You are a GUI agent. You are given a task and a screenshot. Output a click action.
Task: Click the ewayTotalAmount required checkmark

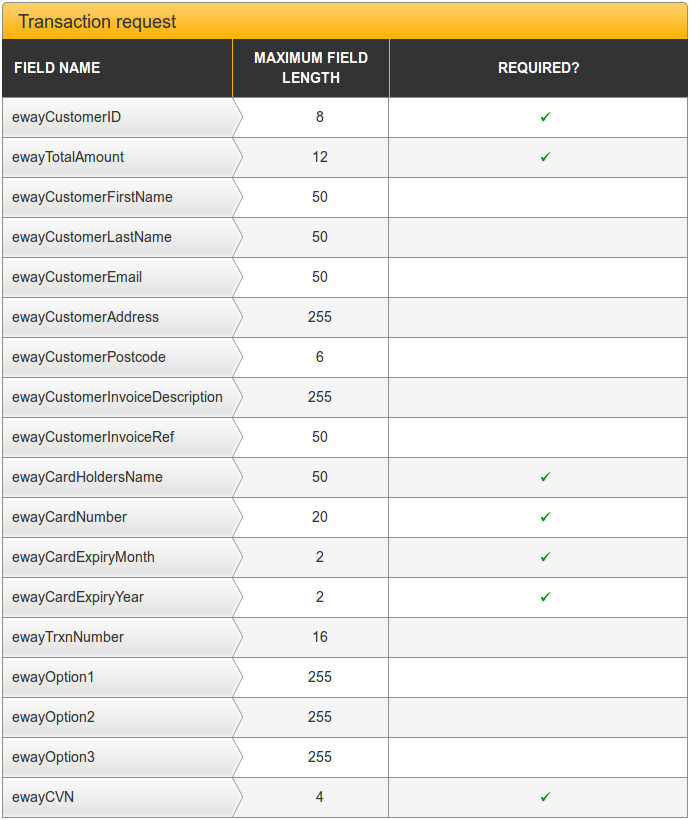point(545,157)
